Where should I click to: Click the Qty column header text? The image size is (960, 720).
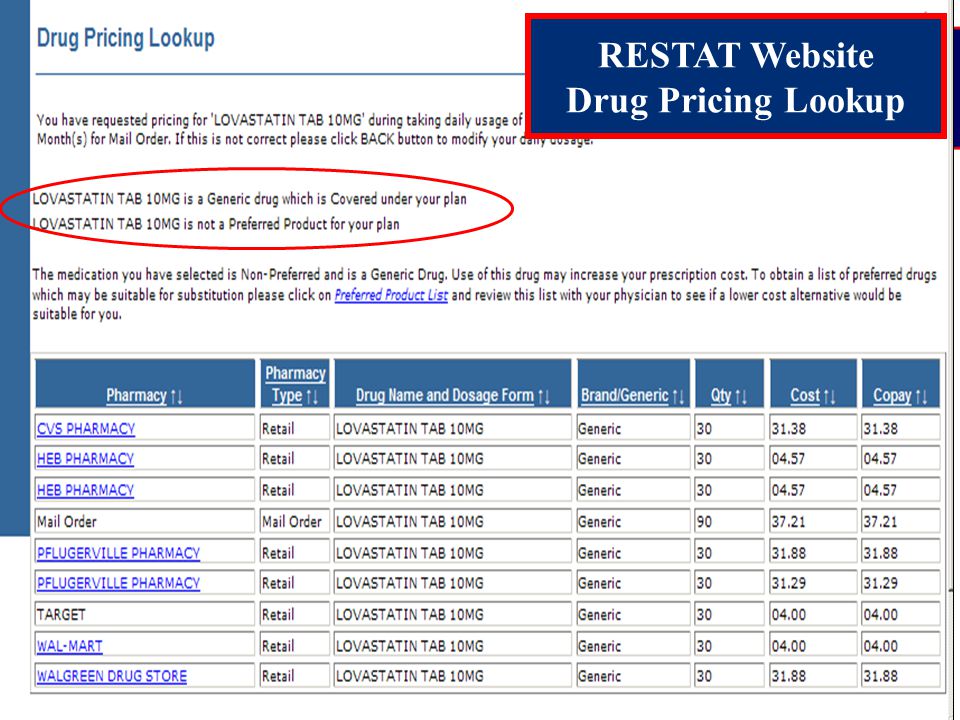click(x=721, y=396)
